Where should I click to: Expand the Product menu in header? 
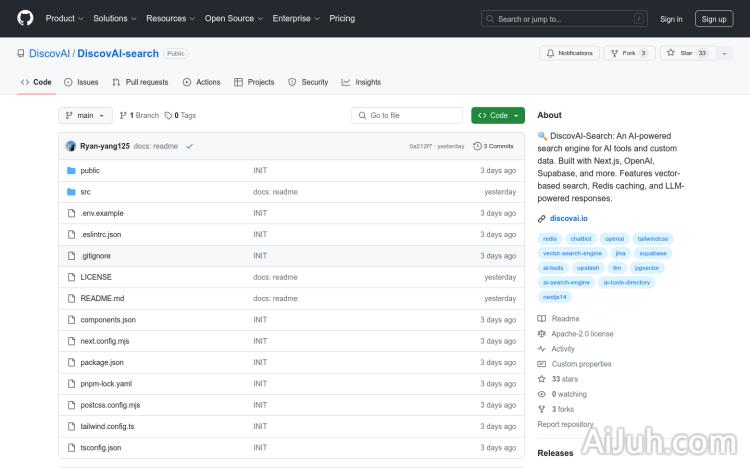click(64, 18)
